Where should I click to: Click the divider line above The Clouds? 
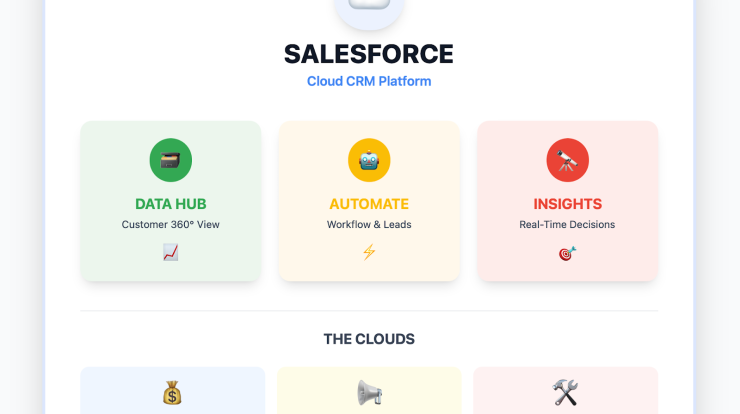(x=369, y=311)
